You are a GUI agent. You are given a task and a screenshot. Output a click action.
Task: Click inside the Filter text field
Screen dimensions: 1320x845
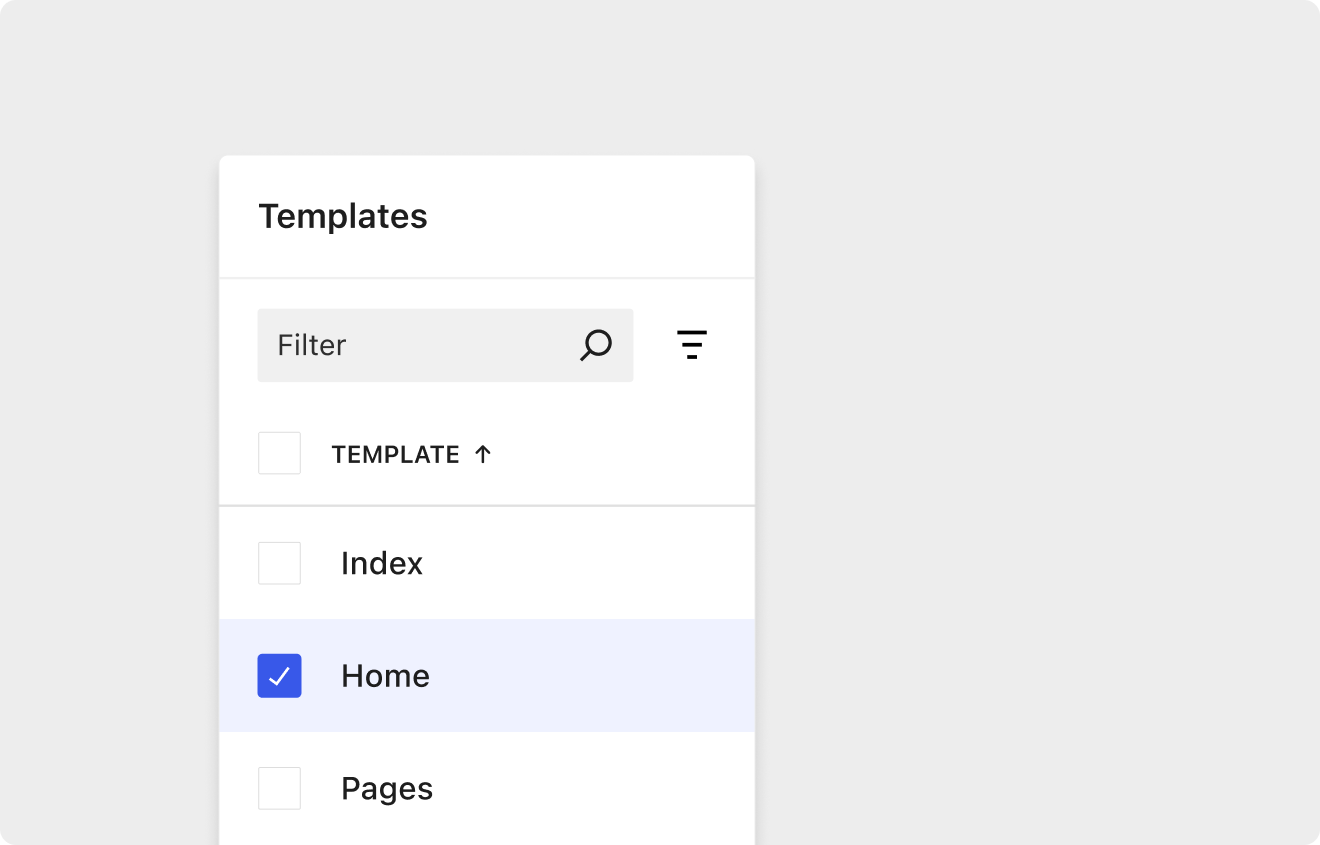pos(400,344)
